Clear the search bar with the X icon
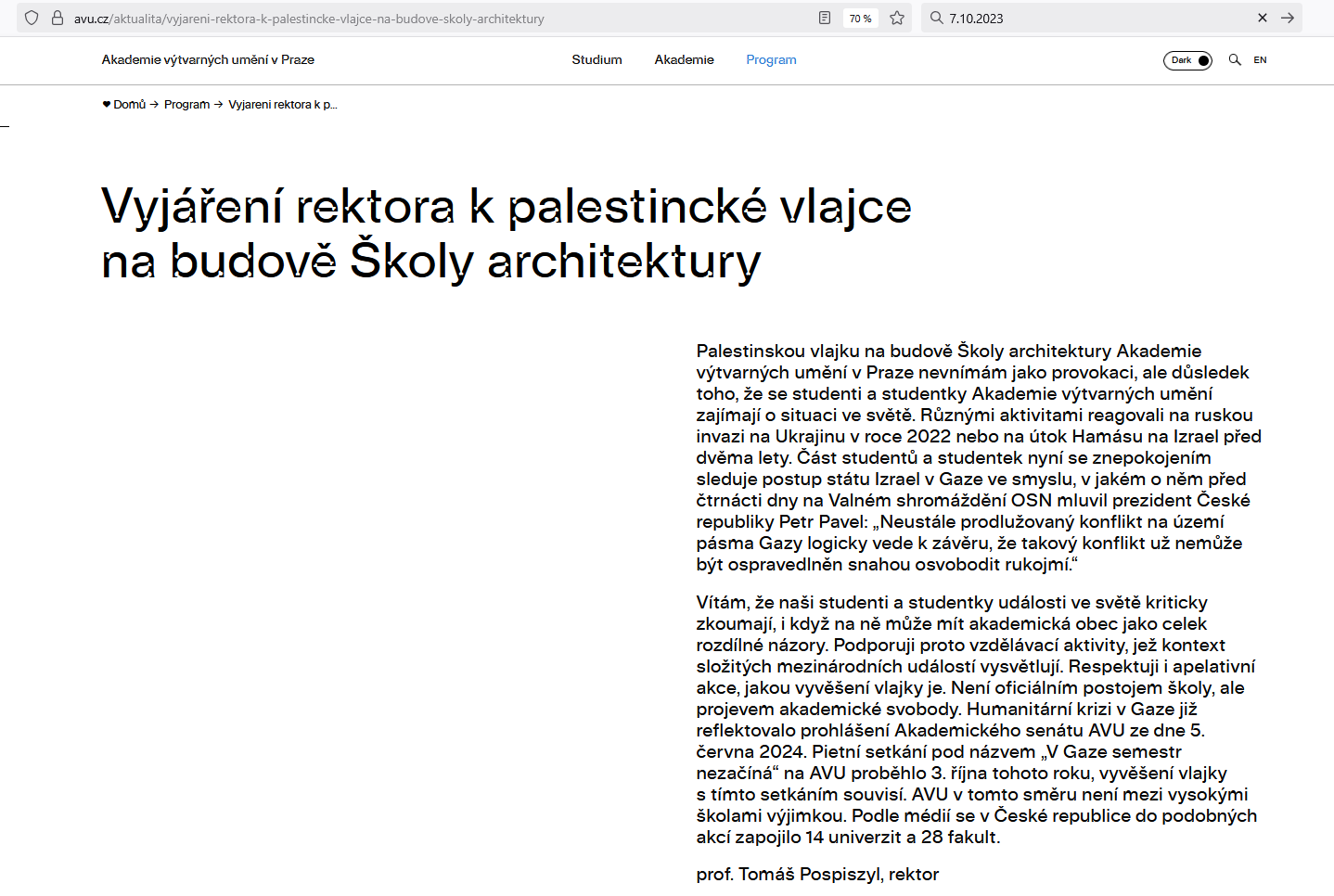The image size is (1334, 896). 1262,18
